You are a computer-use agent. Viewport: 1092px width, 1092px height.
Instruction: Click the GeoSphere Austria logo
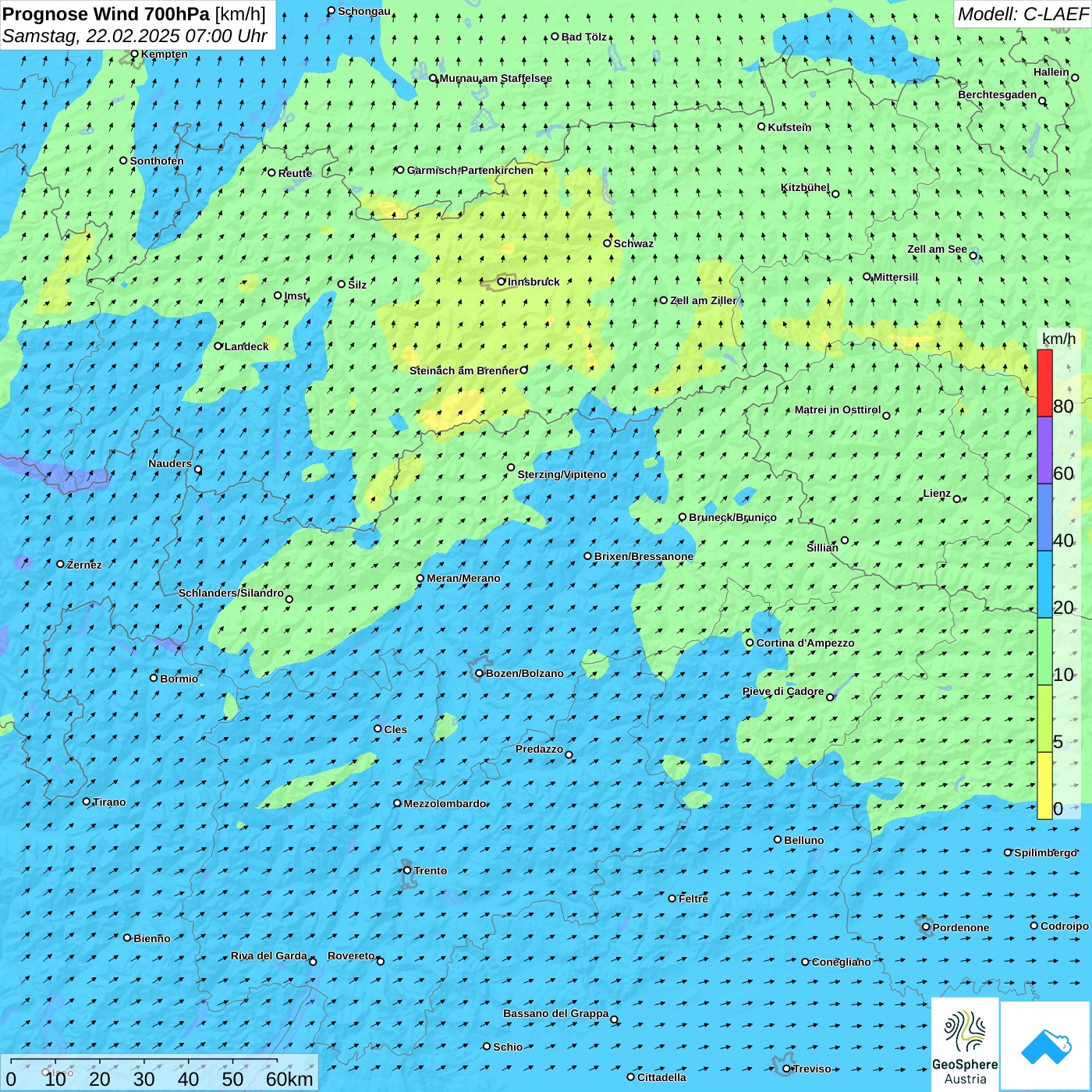[x=965, y=1044]
